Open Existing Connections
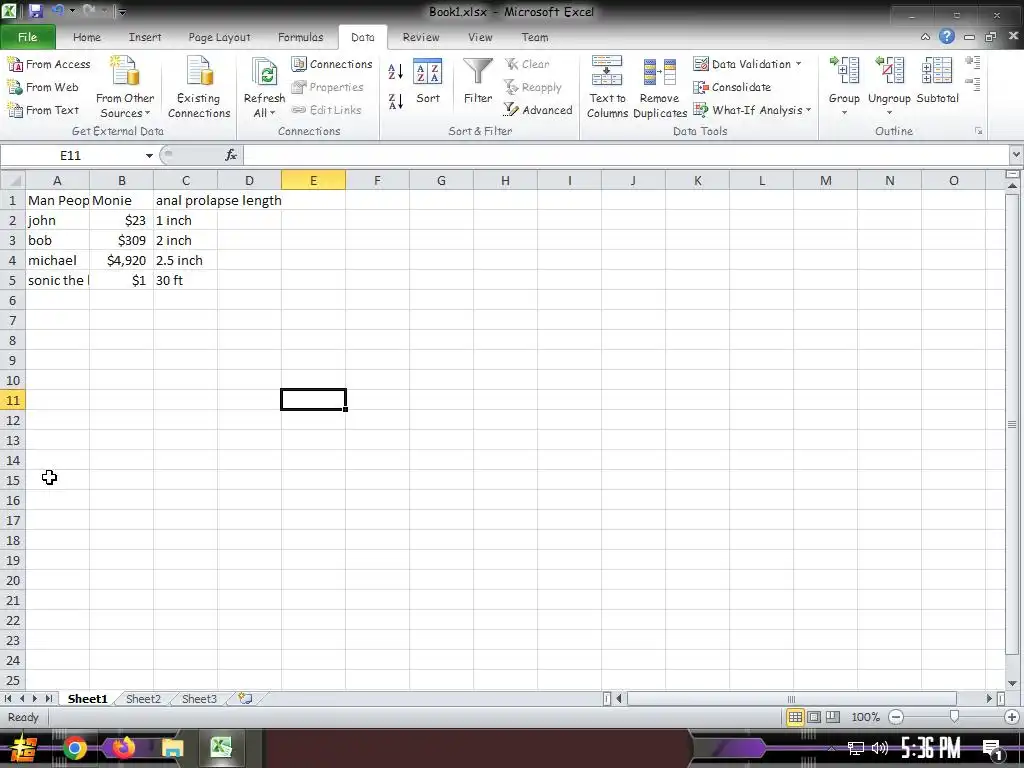 coord(199,88)
